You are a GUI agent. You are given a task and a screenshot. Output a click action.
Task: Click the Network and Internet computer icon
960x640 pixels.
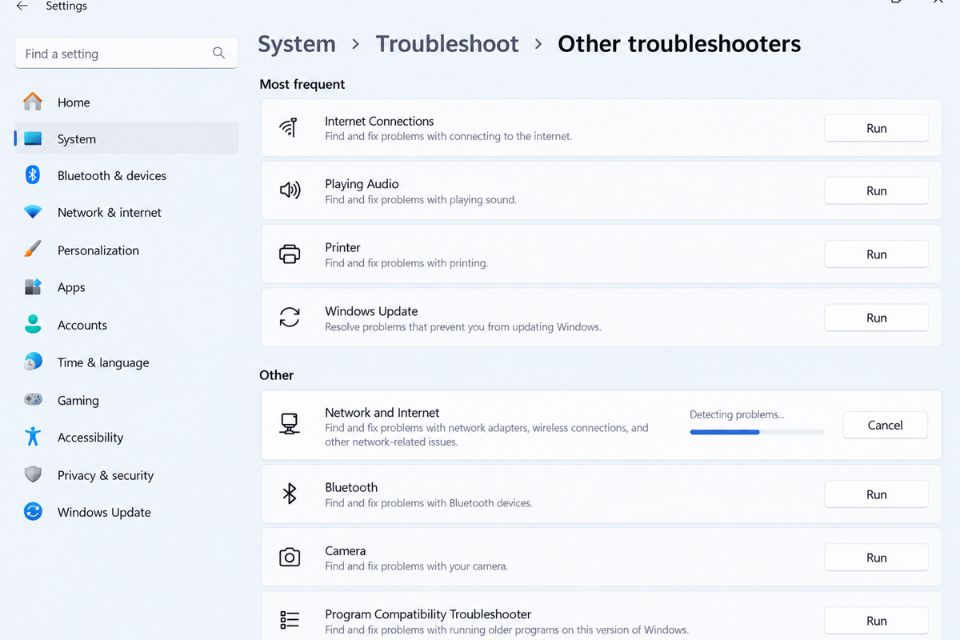(x=290, y=423)
